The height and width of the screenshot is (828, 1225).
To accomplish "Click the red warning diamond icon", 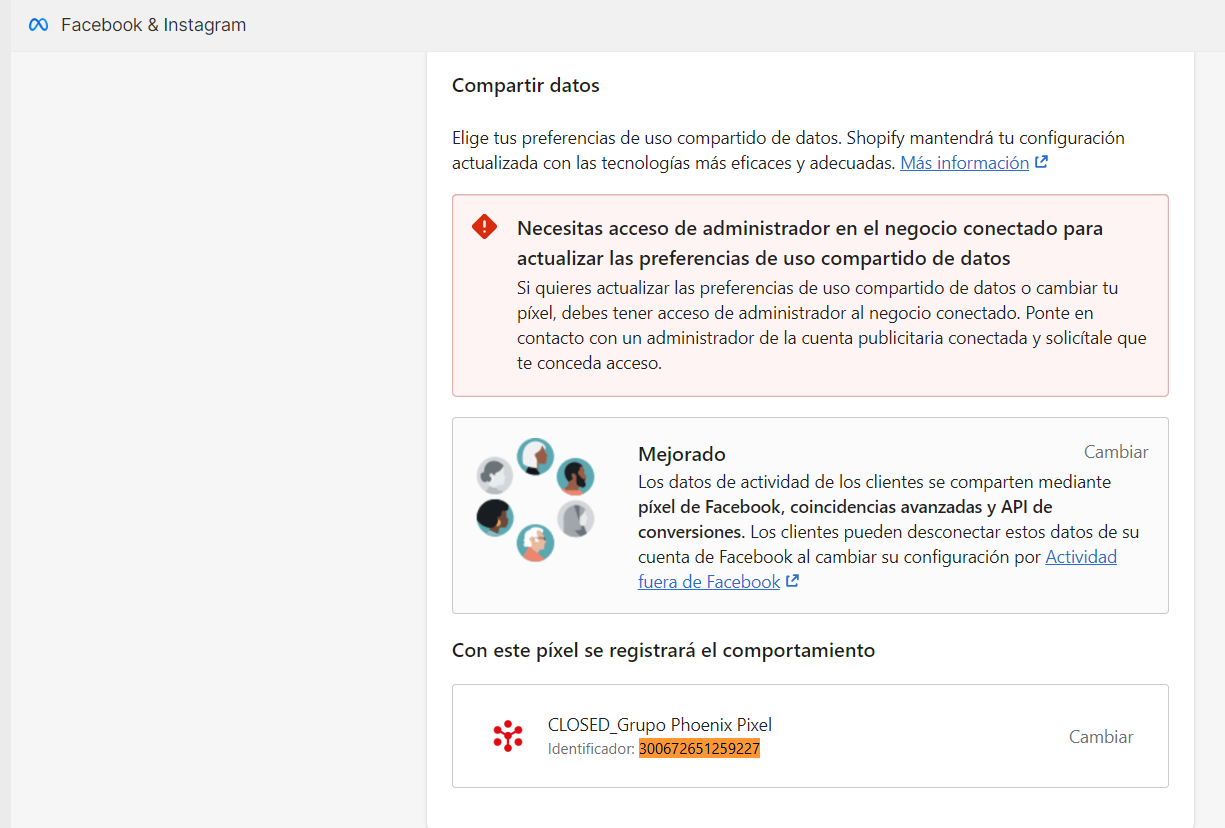I will (x=484, y=227).
